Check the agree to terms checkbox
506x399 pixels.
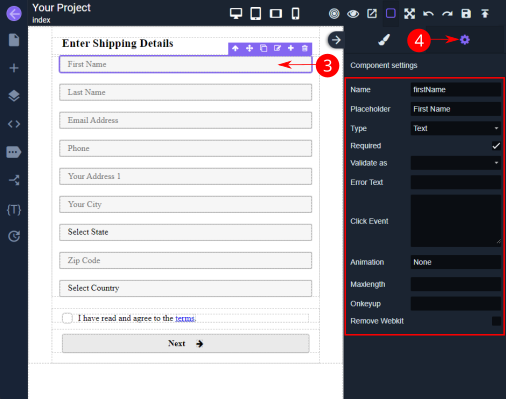click(67, 318)
